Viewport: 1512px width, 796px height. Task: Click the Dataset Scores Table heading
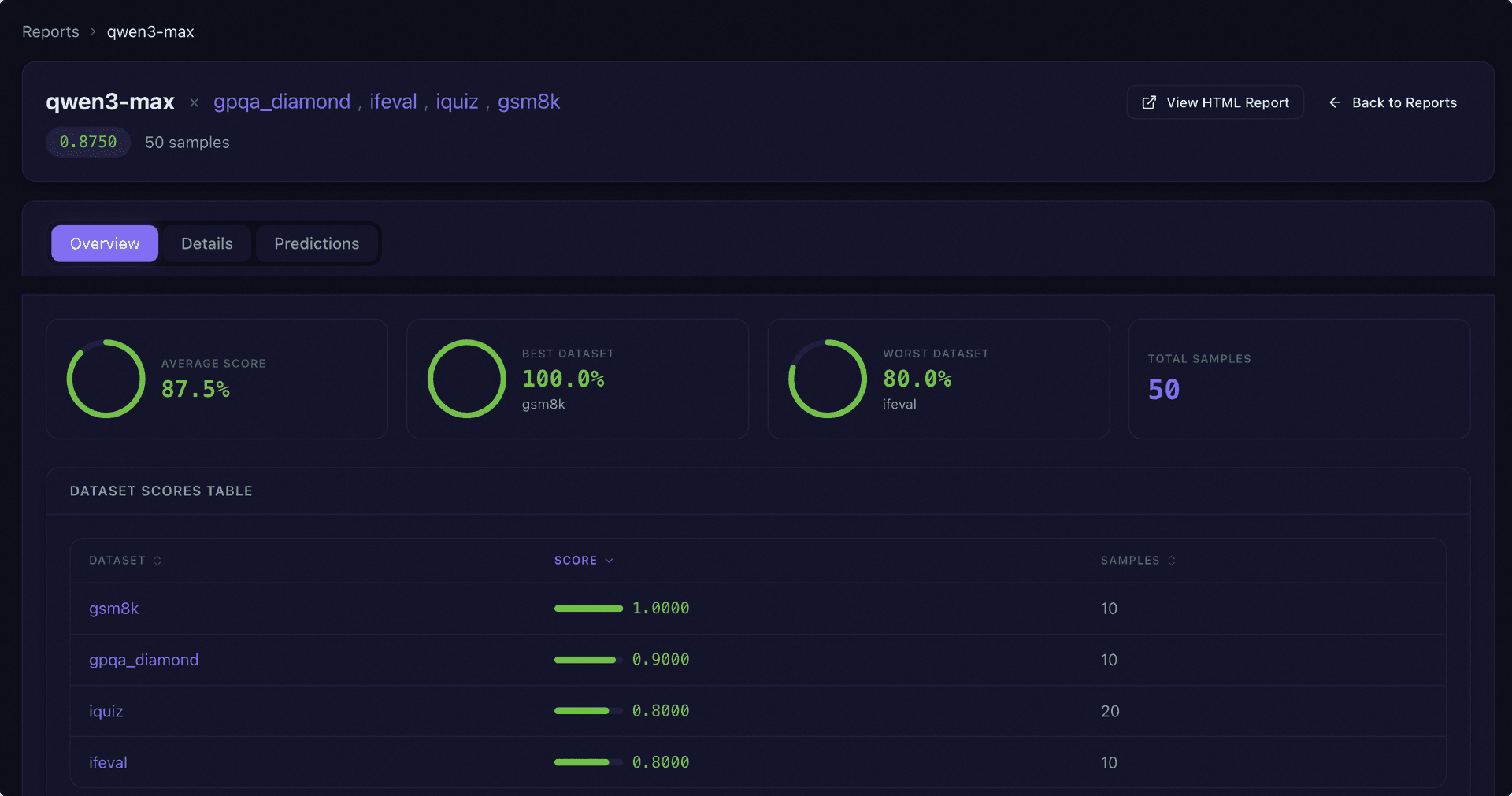pyautogui.click(x=161, y=491)
